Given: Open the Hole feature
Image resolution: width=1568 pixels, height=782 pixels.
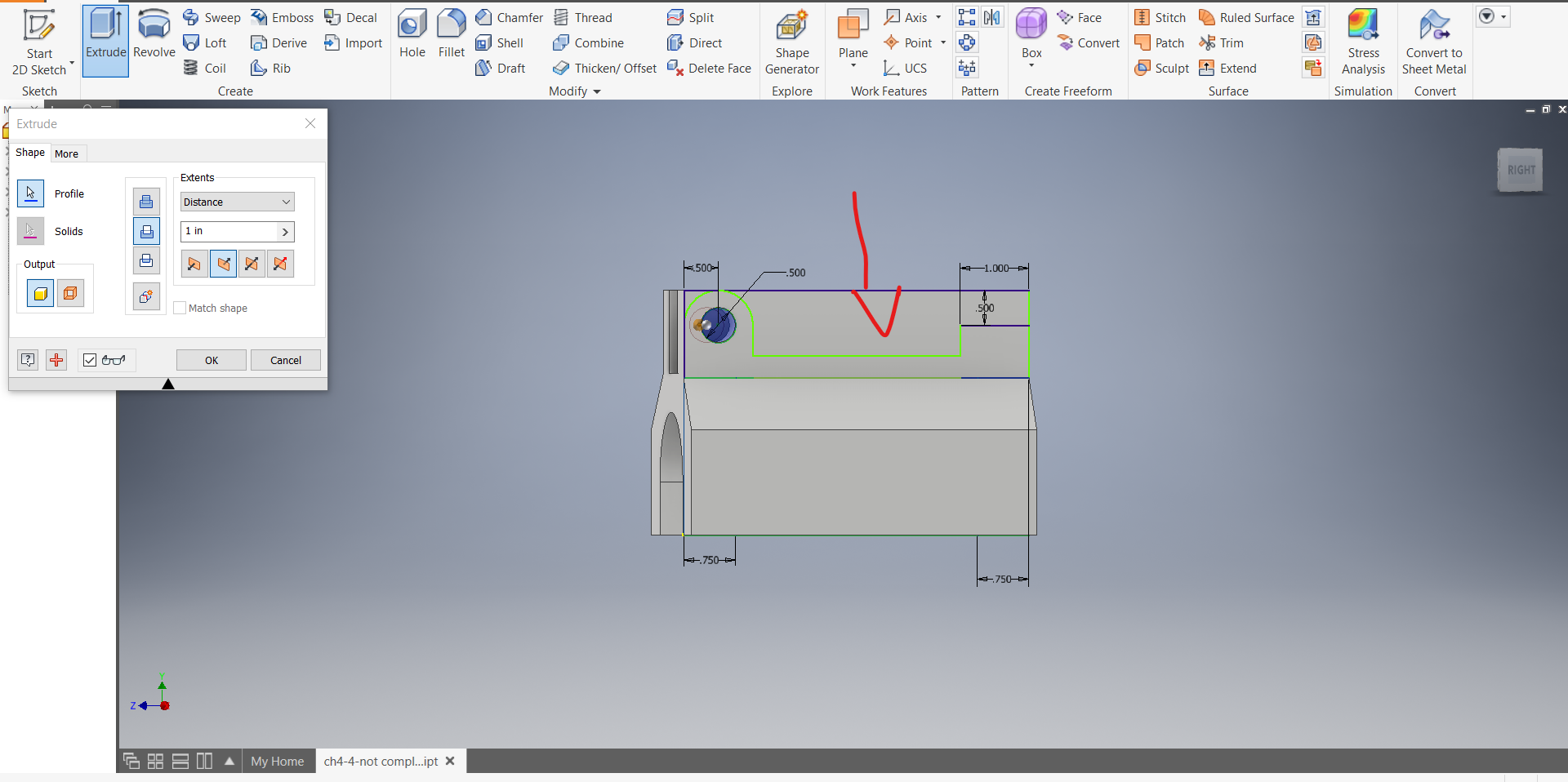Looking at the screenshot, I should click(x=412, y=35).
